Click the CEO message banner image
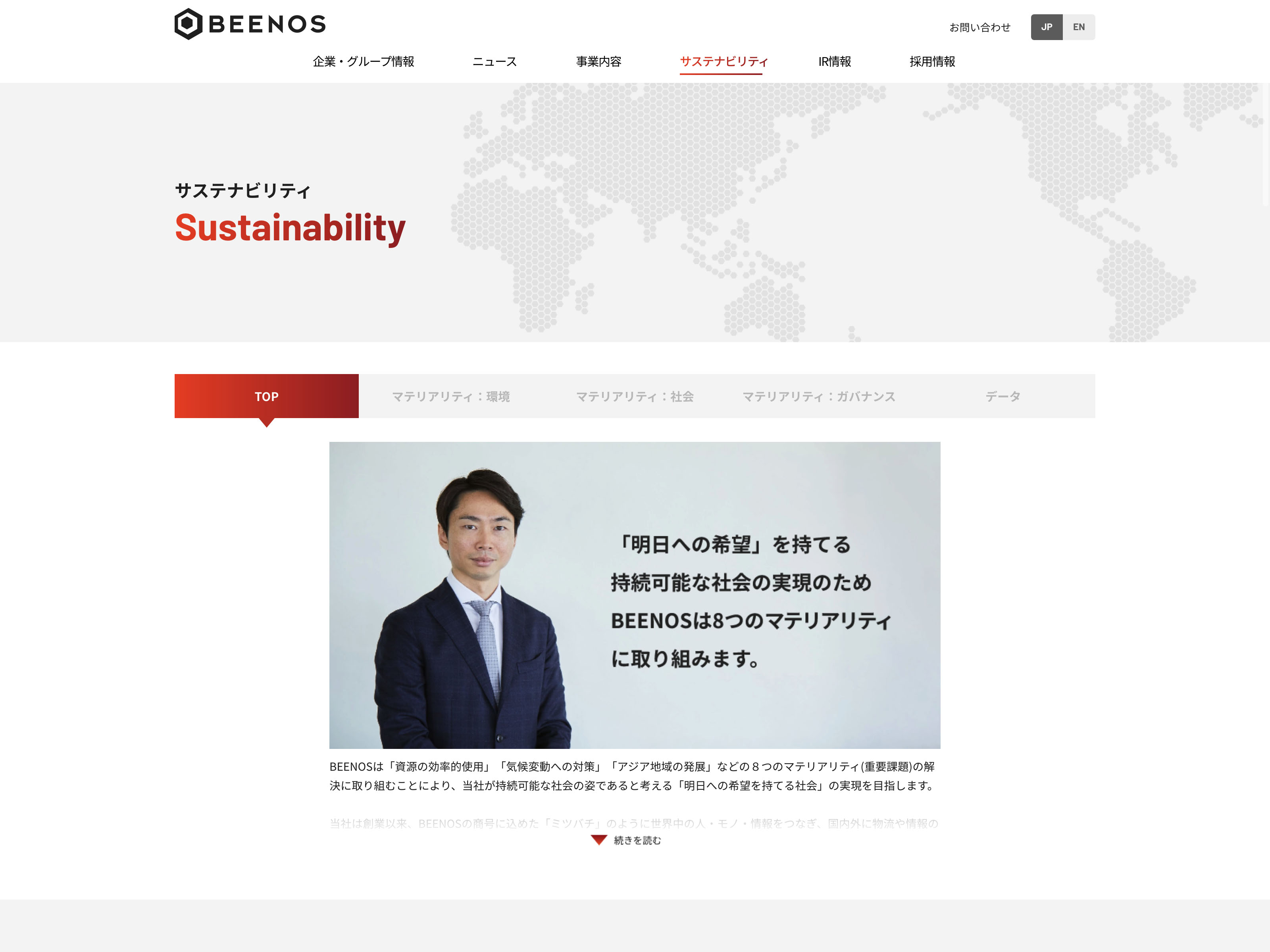 coord(635,595)
